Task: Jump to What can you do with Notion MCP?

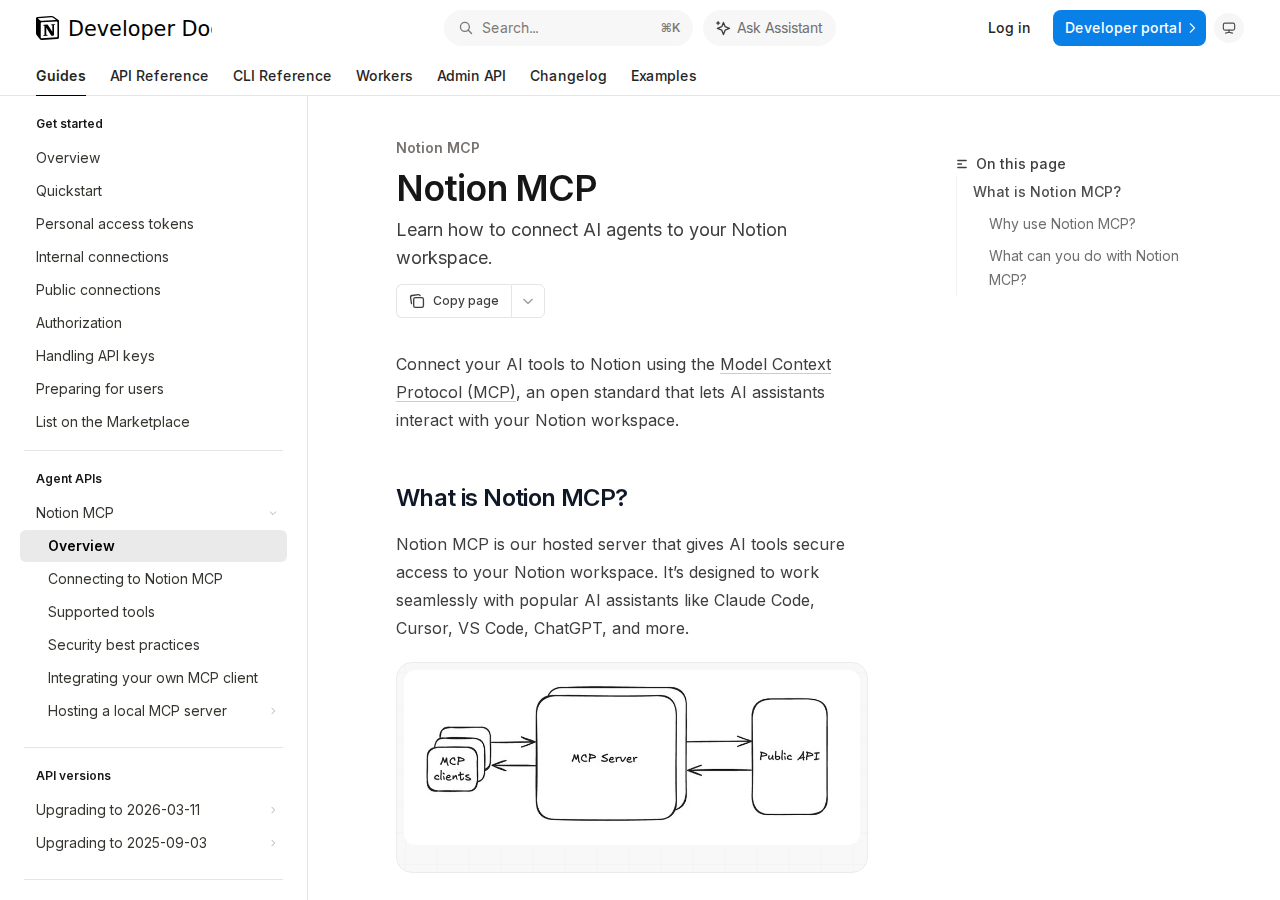Action: [x=1084, y=268]
